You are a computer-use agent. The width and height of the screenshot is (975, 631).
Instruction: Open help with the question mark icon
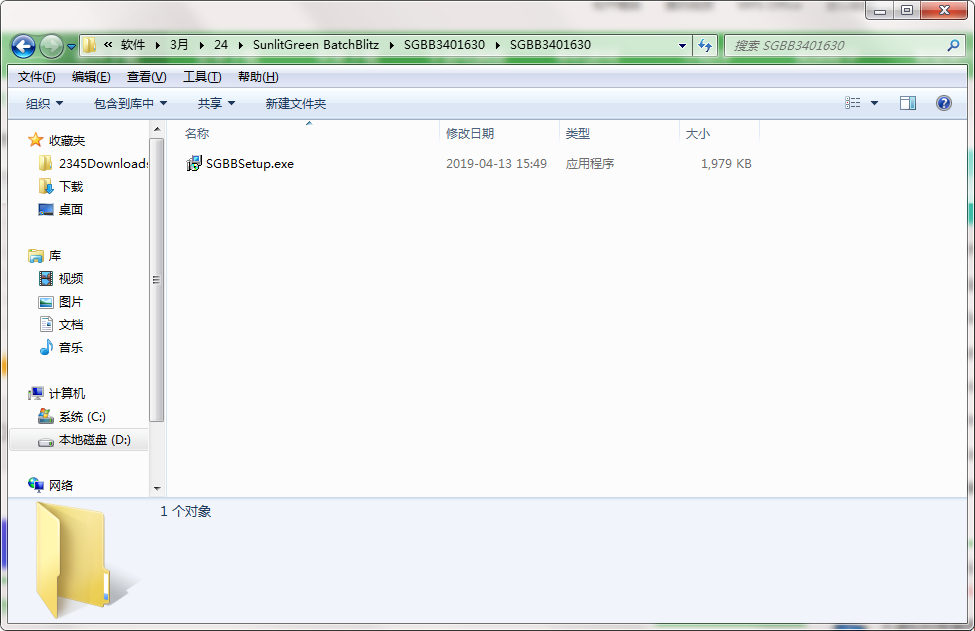tap(943, 103)
